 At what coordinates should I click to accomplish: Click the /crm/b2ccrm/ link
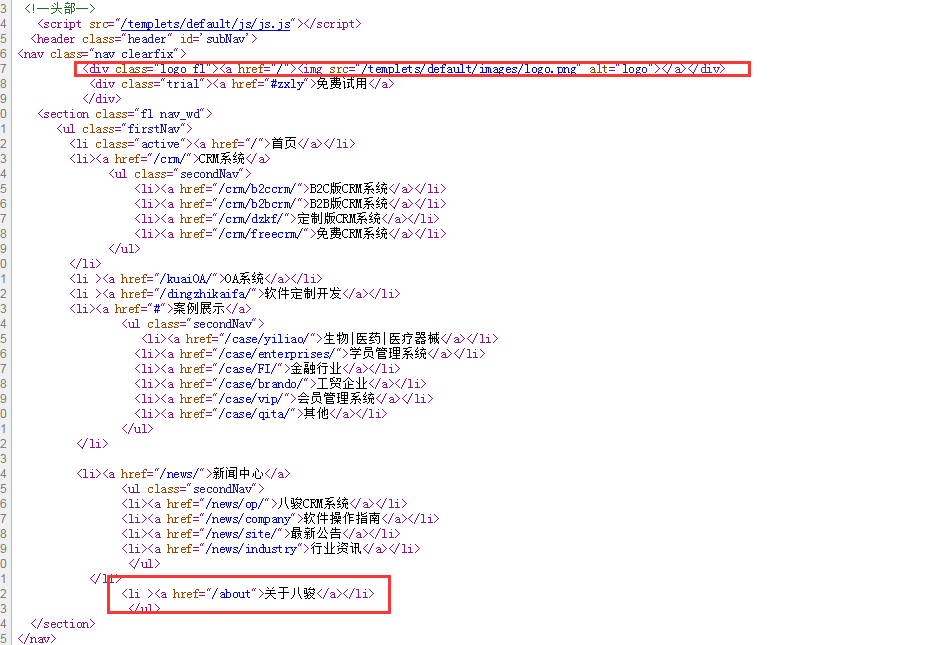[241, 188]
